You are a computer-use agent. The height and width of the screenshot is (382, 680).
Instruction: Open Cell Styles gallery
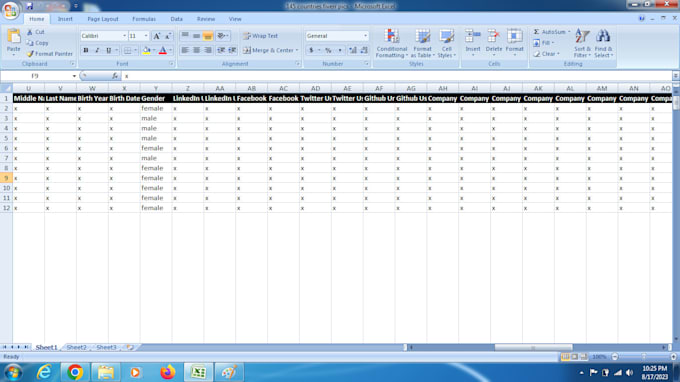tap(446, 43)
